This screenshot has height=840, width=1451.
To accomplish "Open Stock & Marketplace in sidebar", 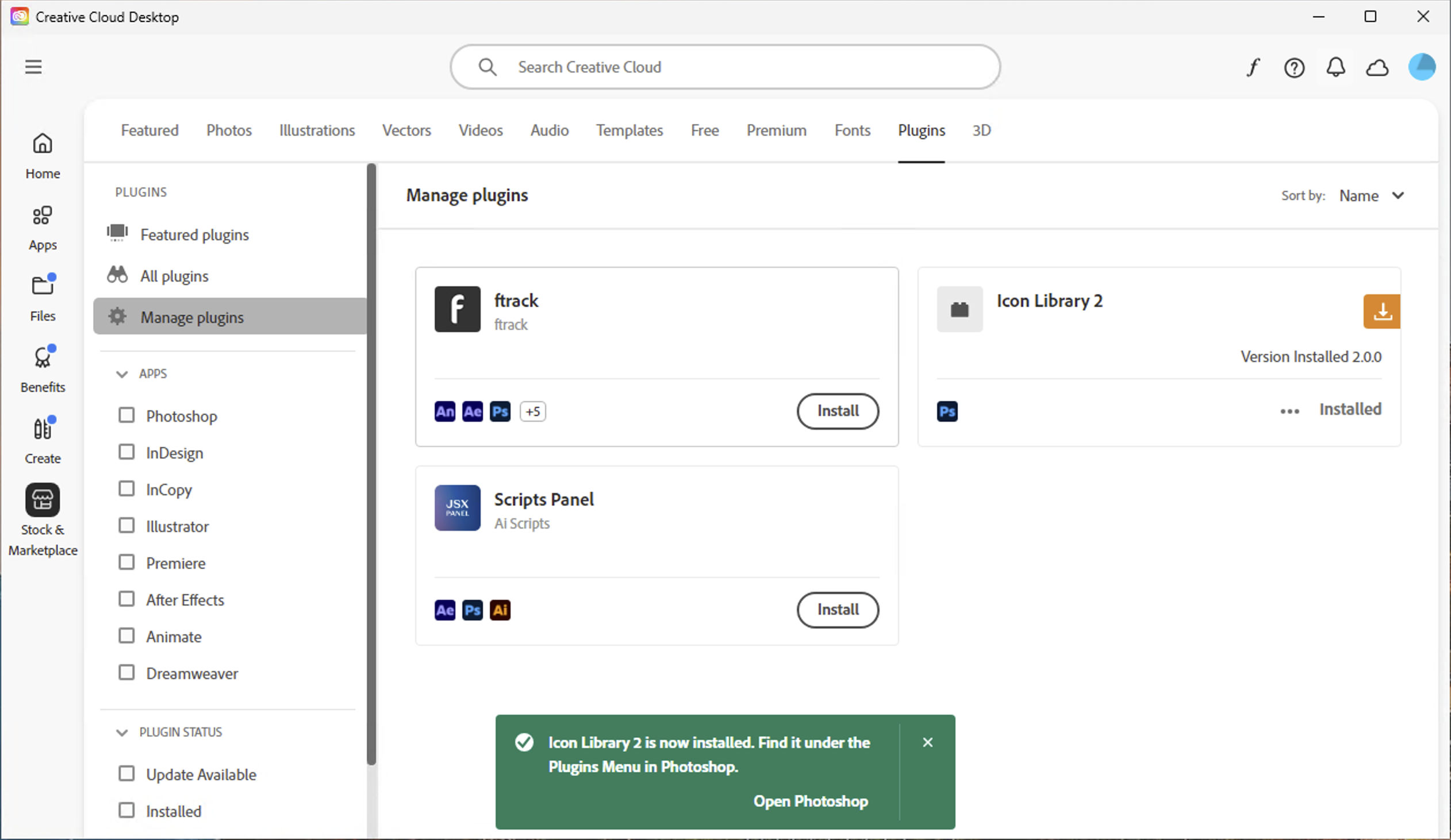I will pyautogui.click(x=43, y=520).
